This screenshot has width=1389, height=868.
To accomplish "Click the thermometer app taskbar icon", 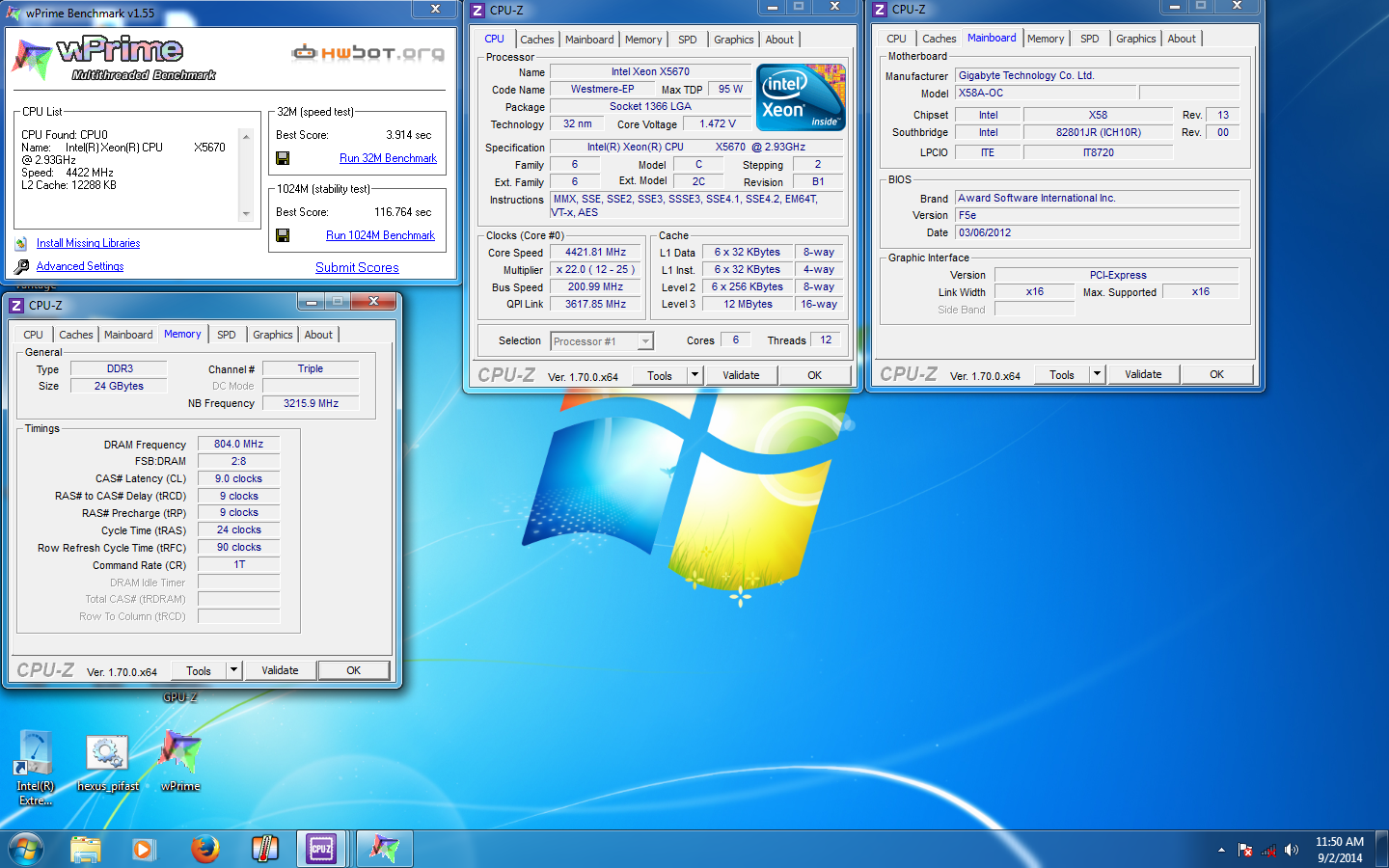I will click(264, 849).
